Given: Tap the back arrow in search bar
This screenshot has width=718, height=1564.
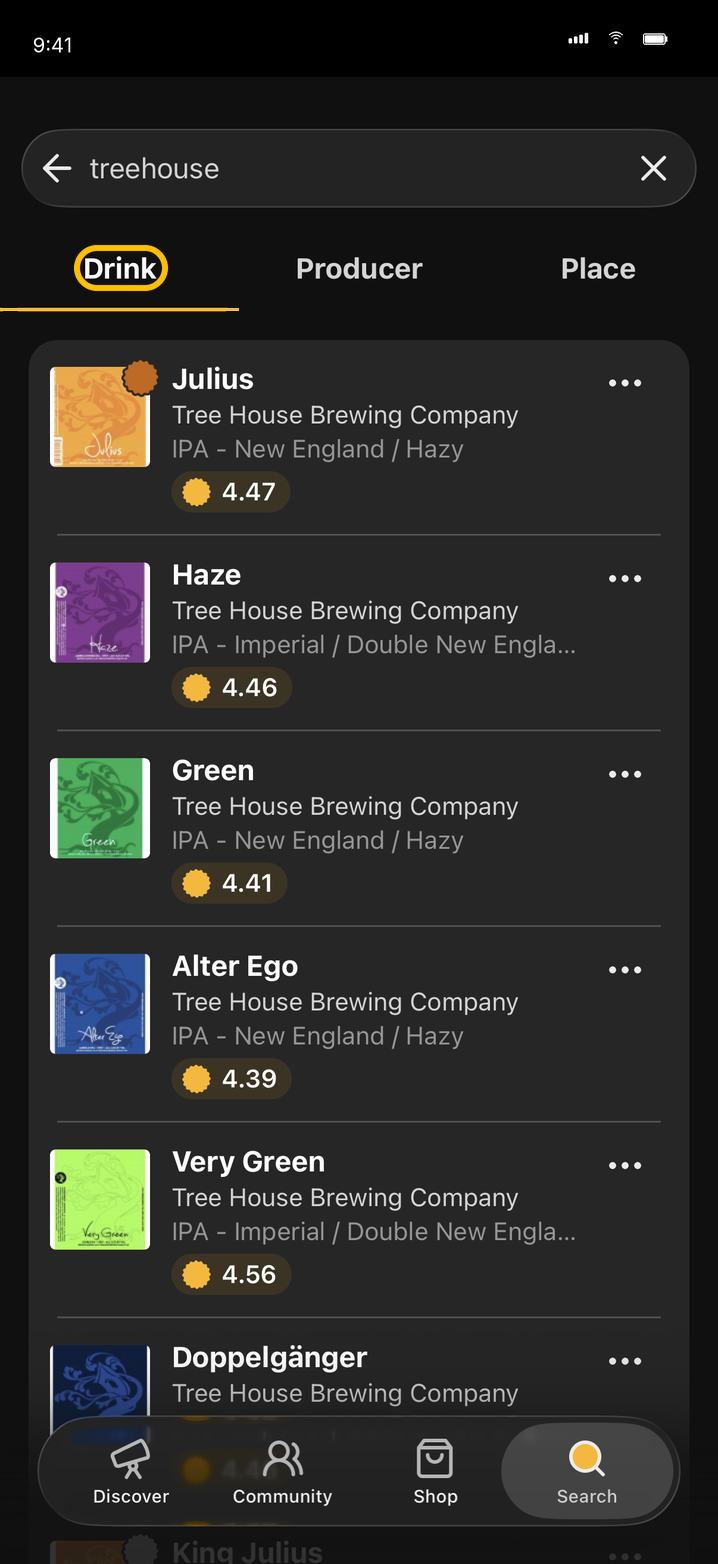Looking at the screenshot, I should coord(57,168).
